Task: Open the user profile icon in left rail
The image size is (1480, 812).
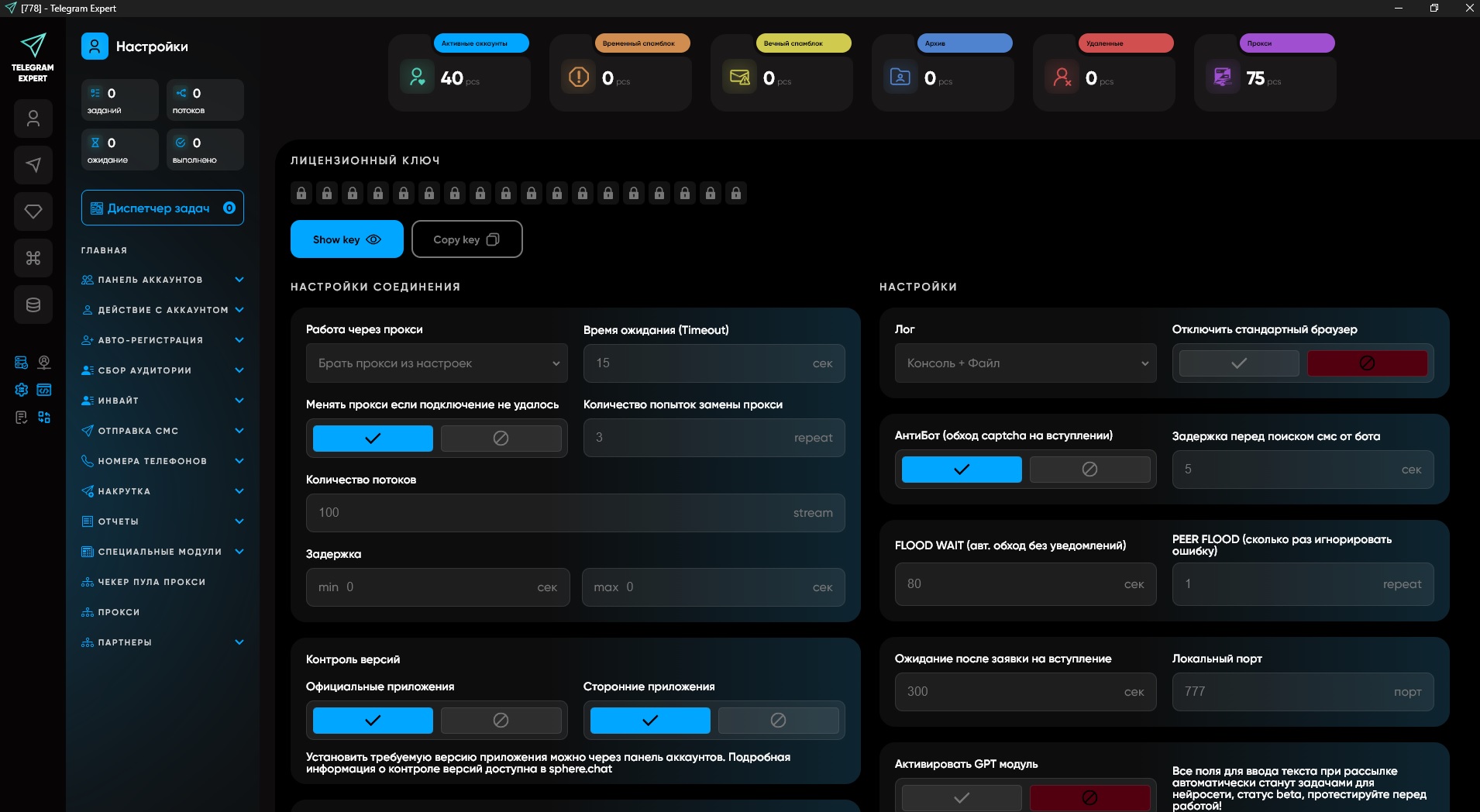Action: [x=33, y=119]
